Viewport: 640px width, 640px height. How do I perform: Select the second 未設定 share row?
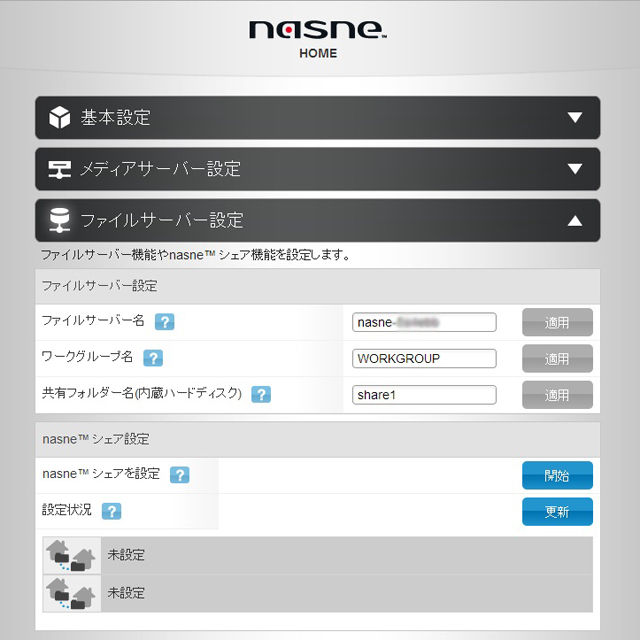pyautogui.click(x=318, y=593)
